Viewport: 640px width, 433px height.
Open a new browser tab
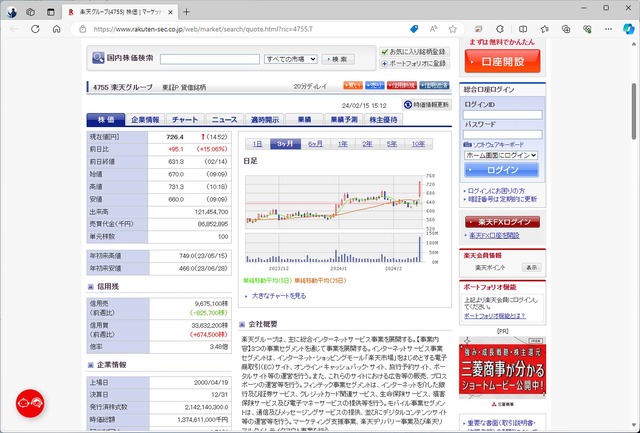[186, 12]
